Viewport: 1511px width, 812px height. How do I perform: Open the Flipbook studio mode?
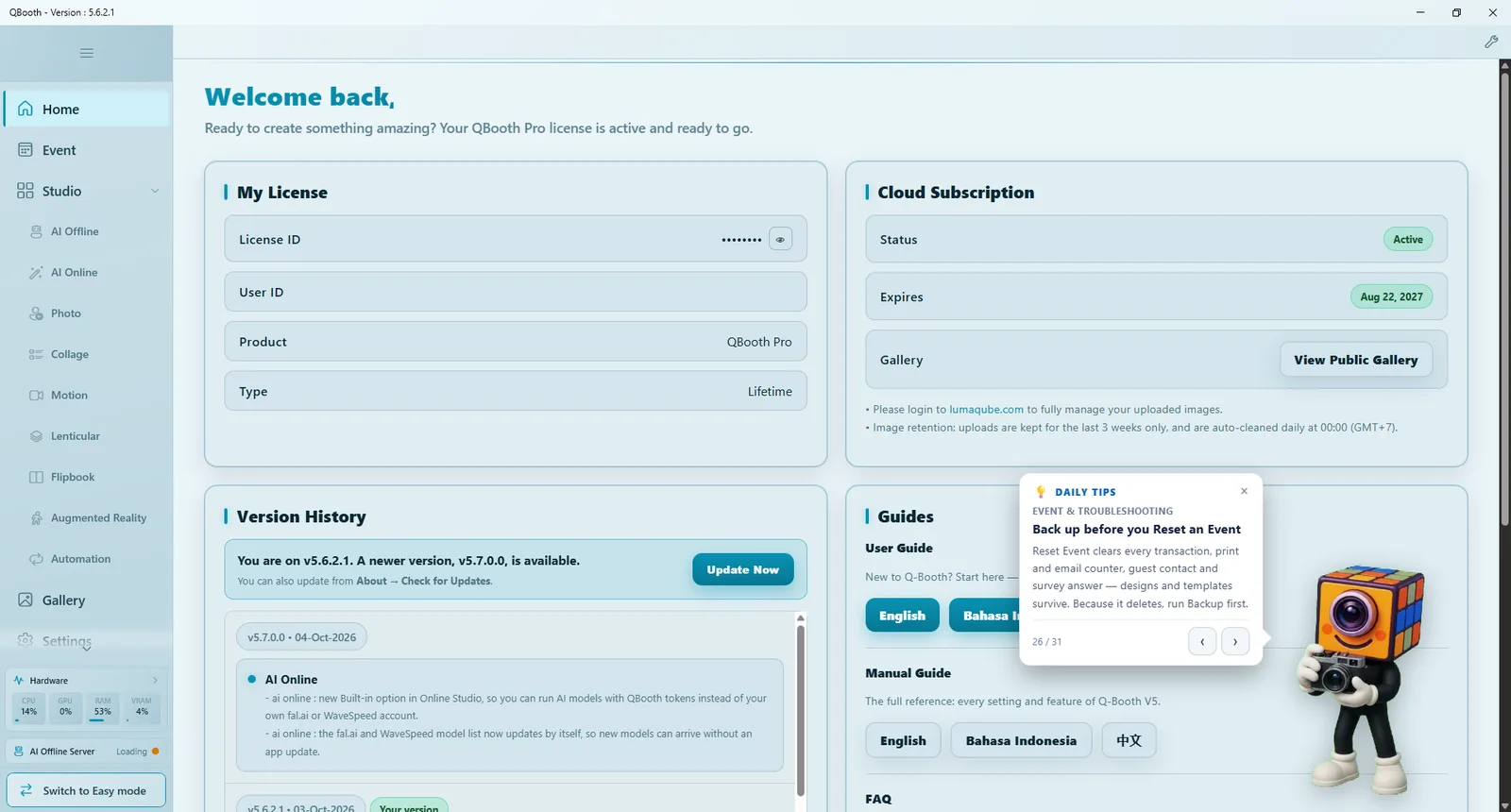pos(86,477)
